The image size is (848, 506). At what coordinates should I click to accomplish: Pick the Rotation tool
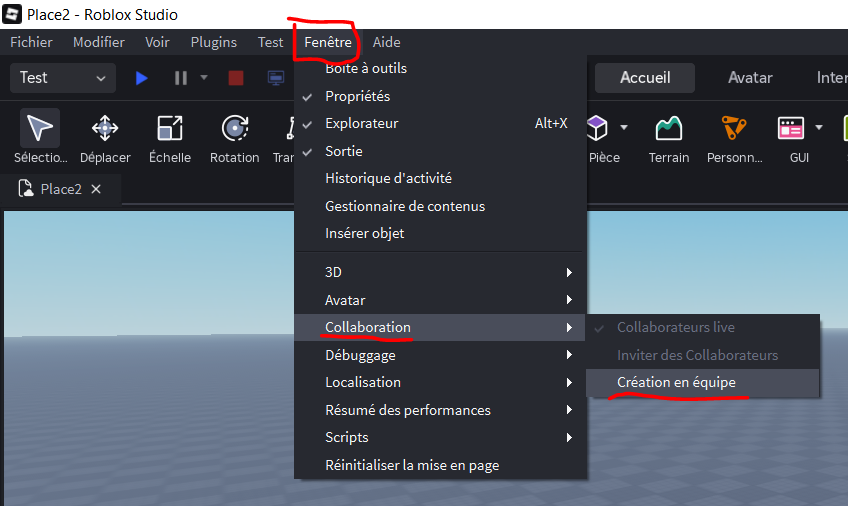click(x=235, y=129)
